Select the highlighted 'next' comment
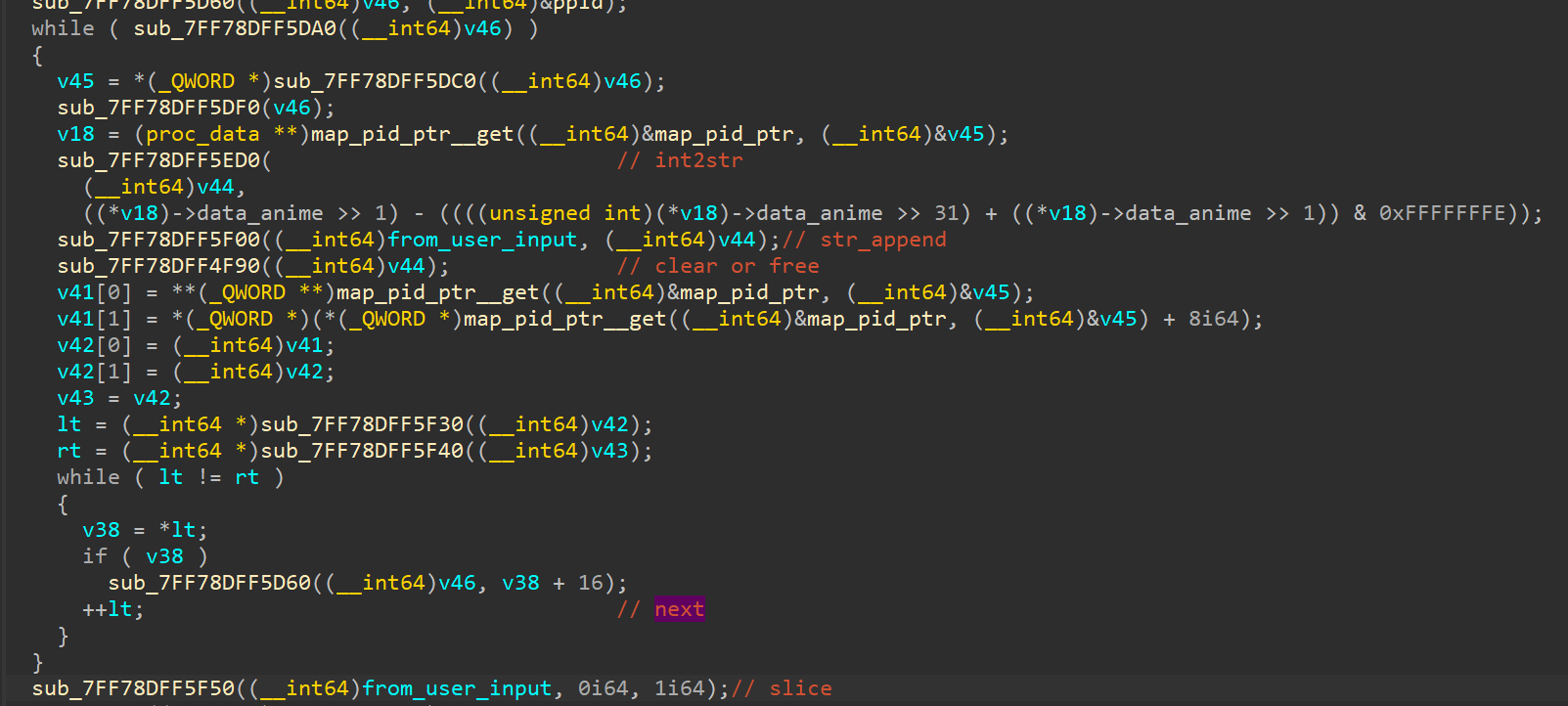 (x=679, y=609)
